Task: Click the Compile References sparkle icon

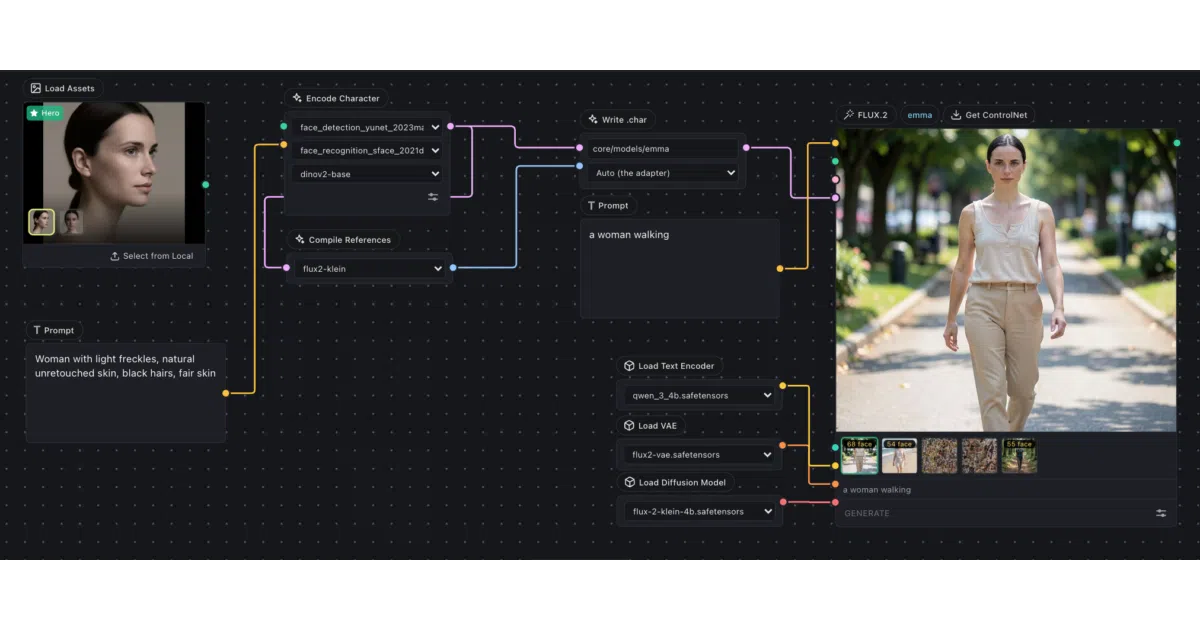Action: tap(300, 240)
